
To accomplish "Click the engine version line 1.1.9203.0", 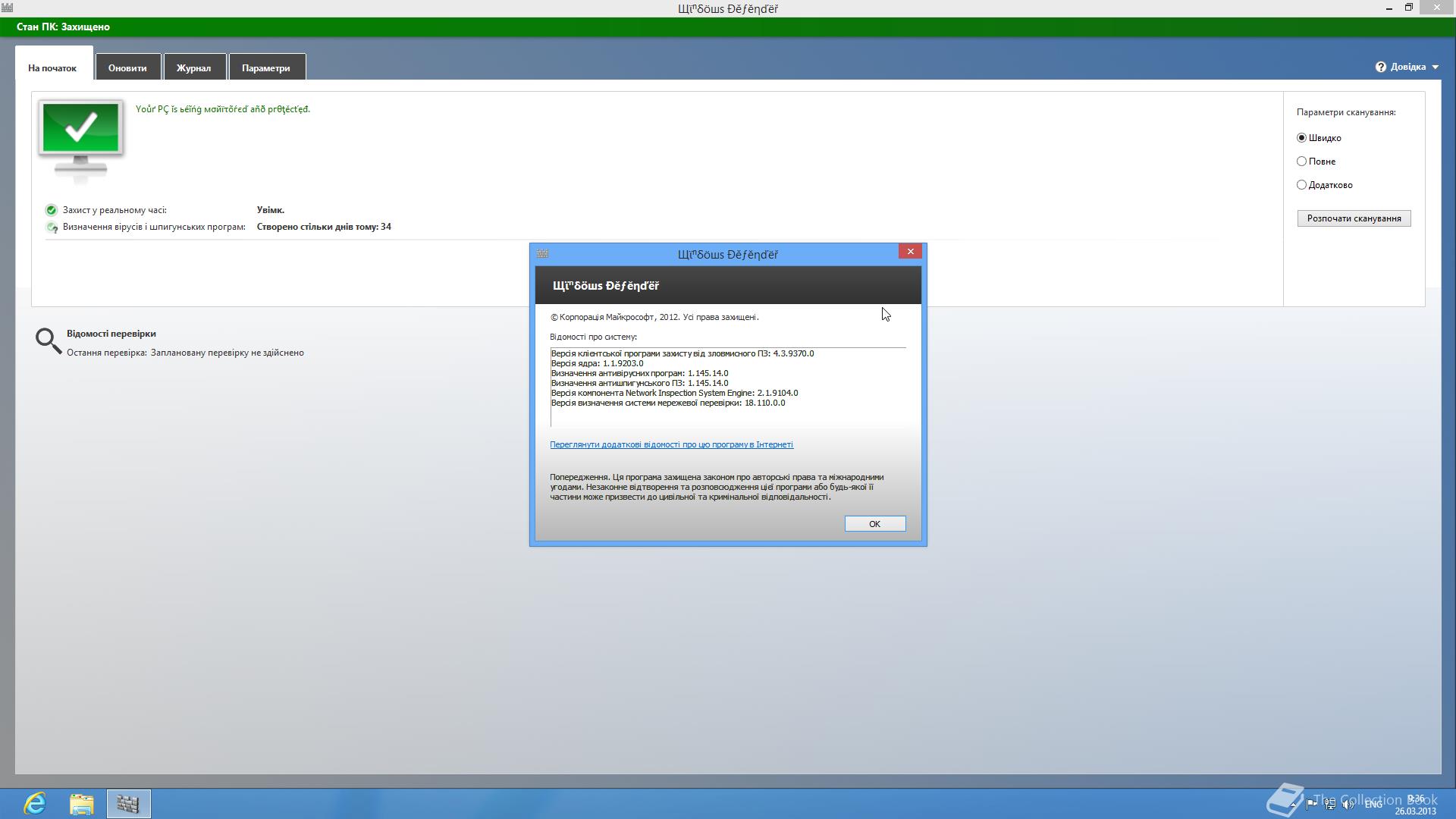I will tap(597, 363).
